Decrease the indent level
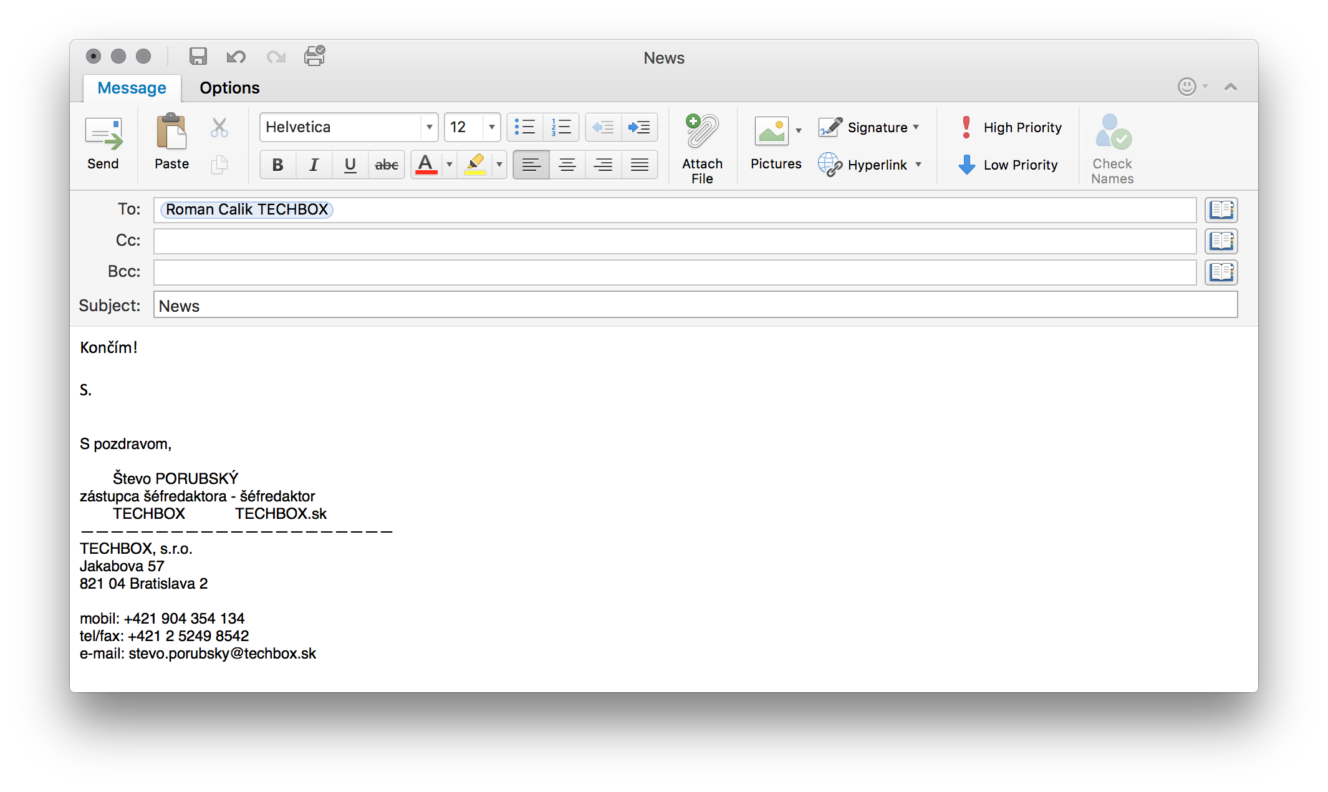The height and width of the screenshot is (792, 1328). (603, 127)
